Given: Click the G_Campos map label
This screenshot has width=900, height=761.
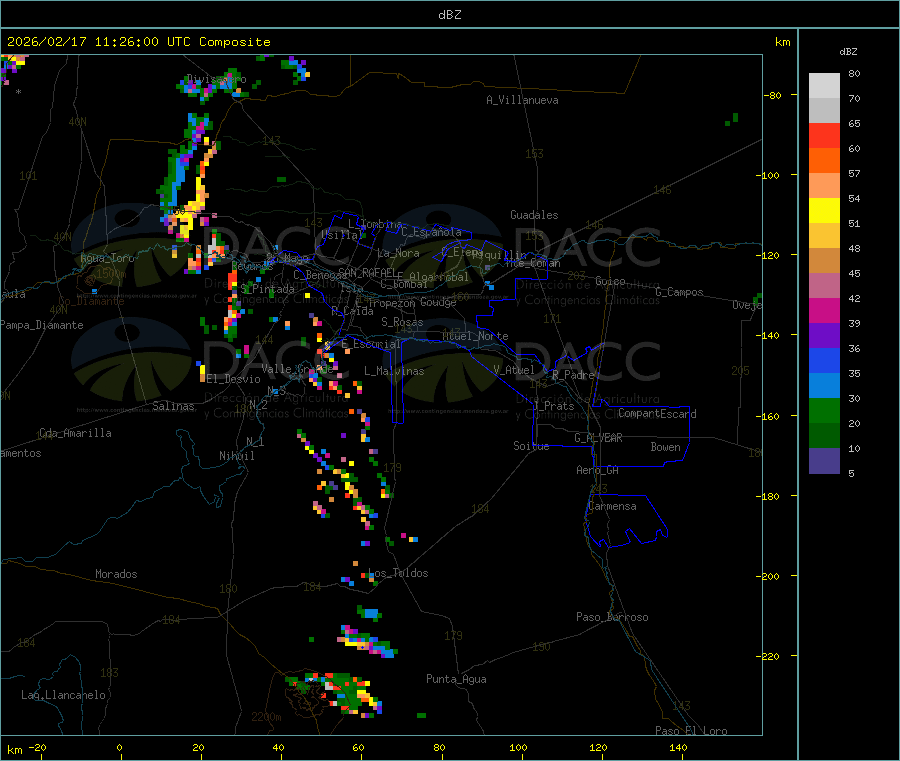Looking at the screenshot, I should click(679, 292).
